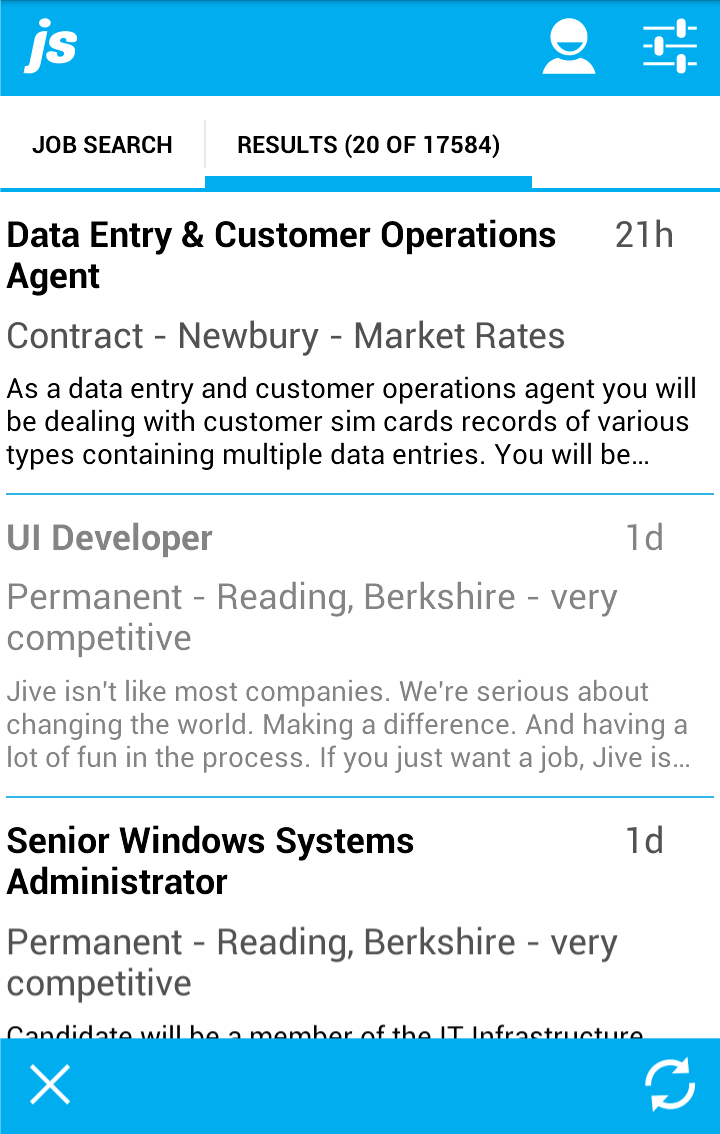Tap the 1d label beside UI Developer

click(x=643, y=538)
